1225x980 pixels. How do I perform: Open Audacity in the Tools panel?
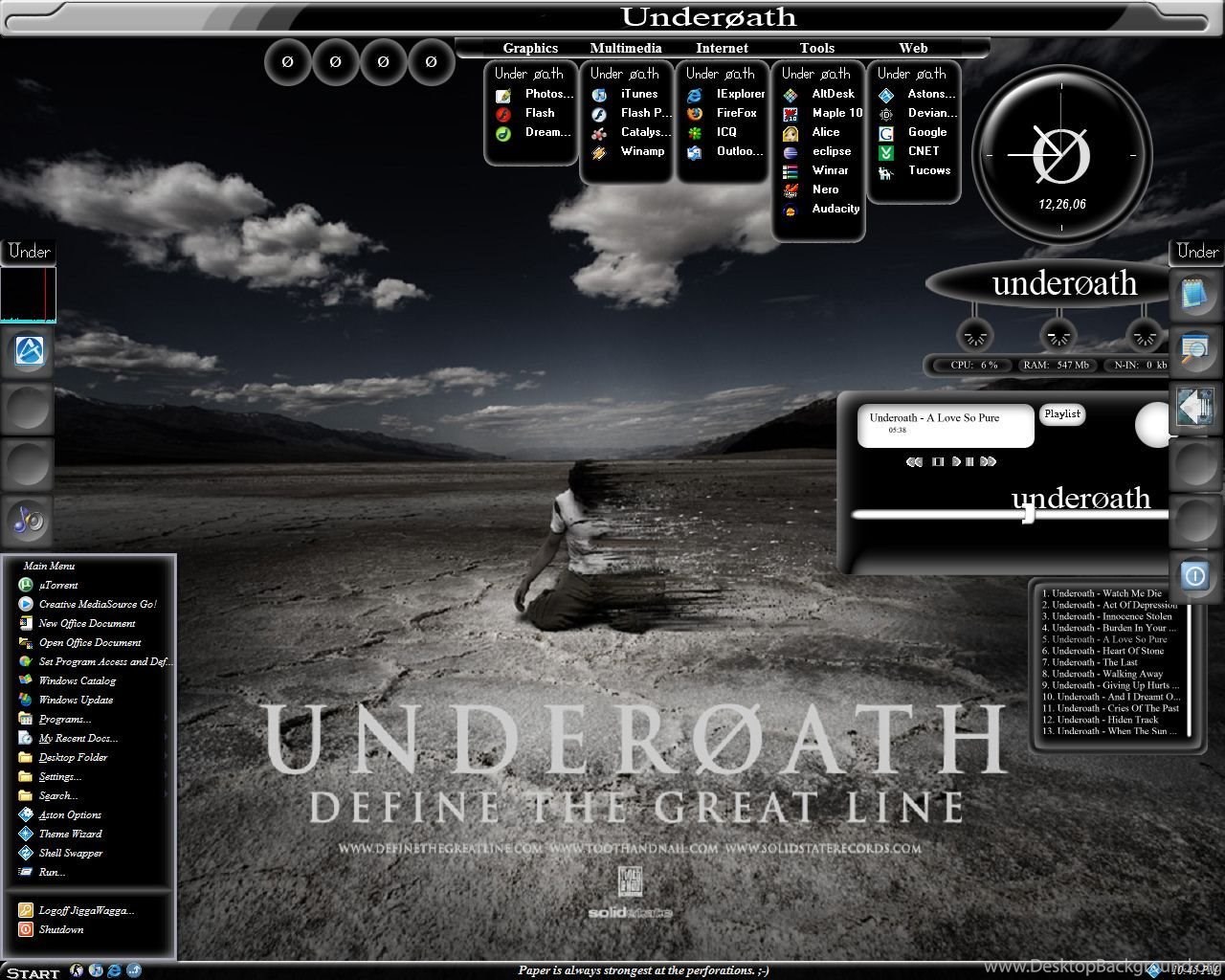coord(821,209)
